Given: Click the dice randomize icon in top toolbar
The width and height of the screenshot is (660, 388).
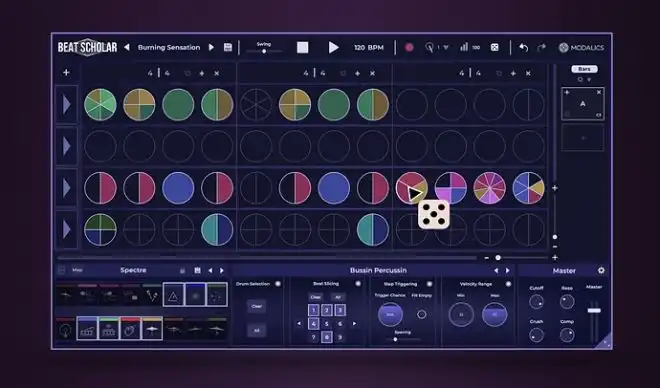Looking at the screenshot, I should 495,48.
